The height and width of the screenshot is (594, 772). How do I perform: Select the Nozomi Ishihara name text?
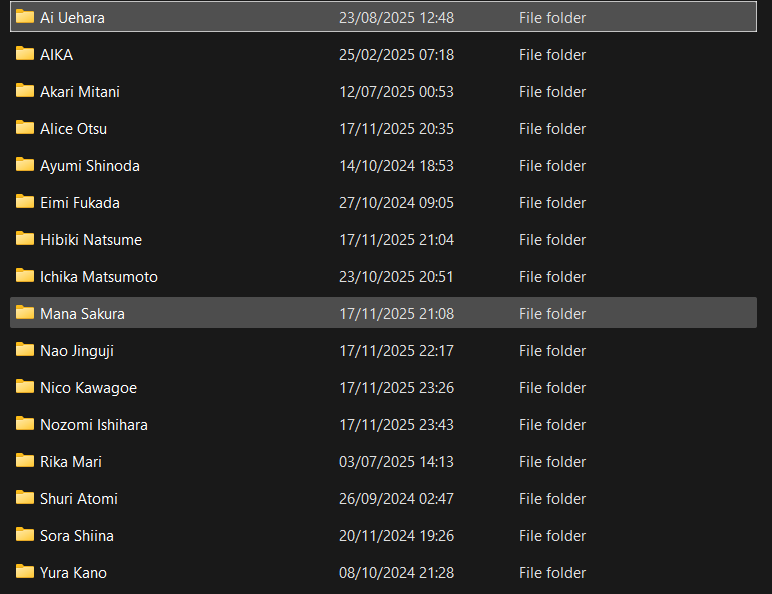click(94, 425)
